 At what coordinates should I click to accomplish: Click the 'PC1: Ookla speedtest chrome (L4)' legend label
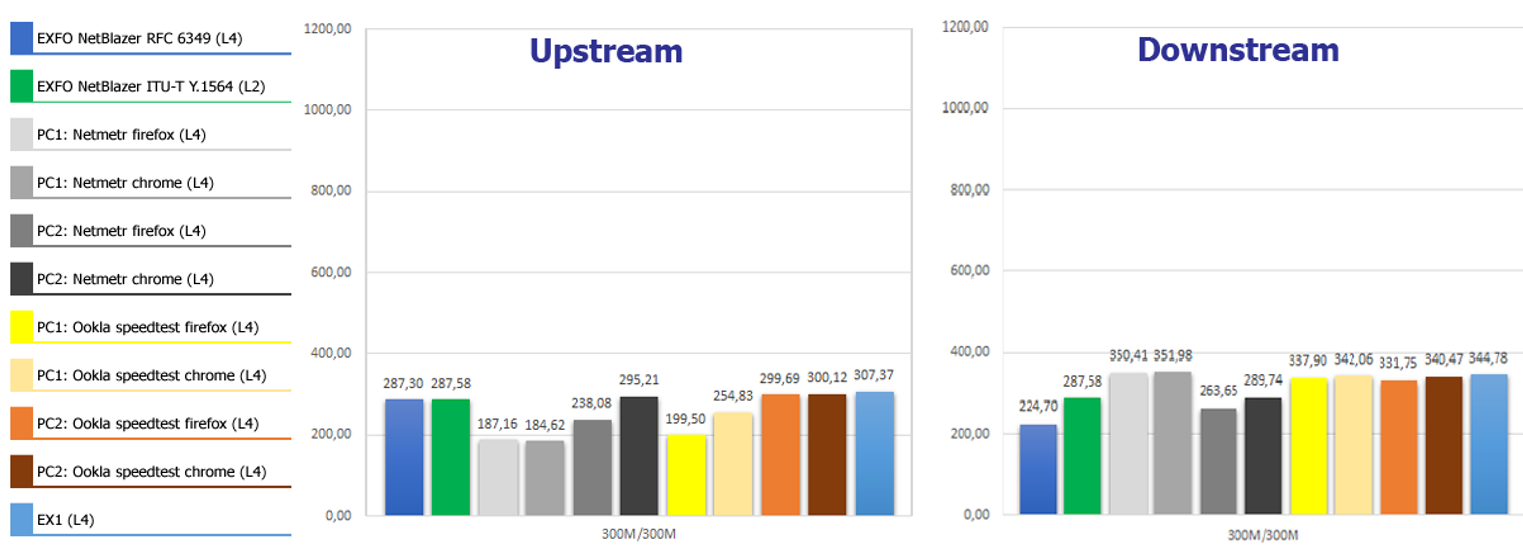(x=151, y=375)
